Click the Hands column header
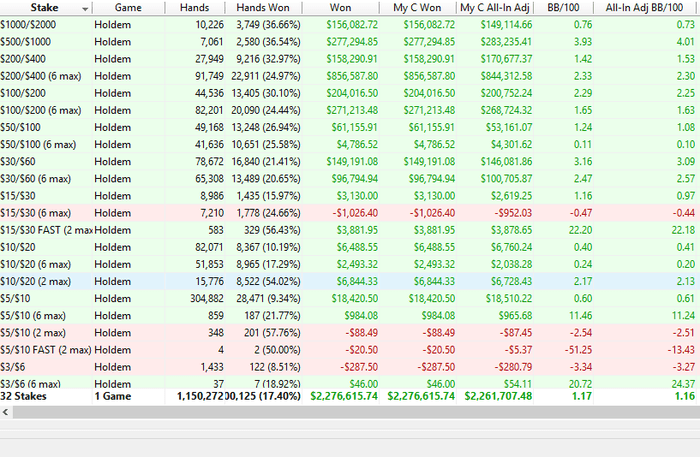 pyautogui.click(x=197, y=7)
